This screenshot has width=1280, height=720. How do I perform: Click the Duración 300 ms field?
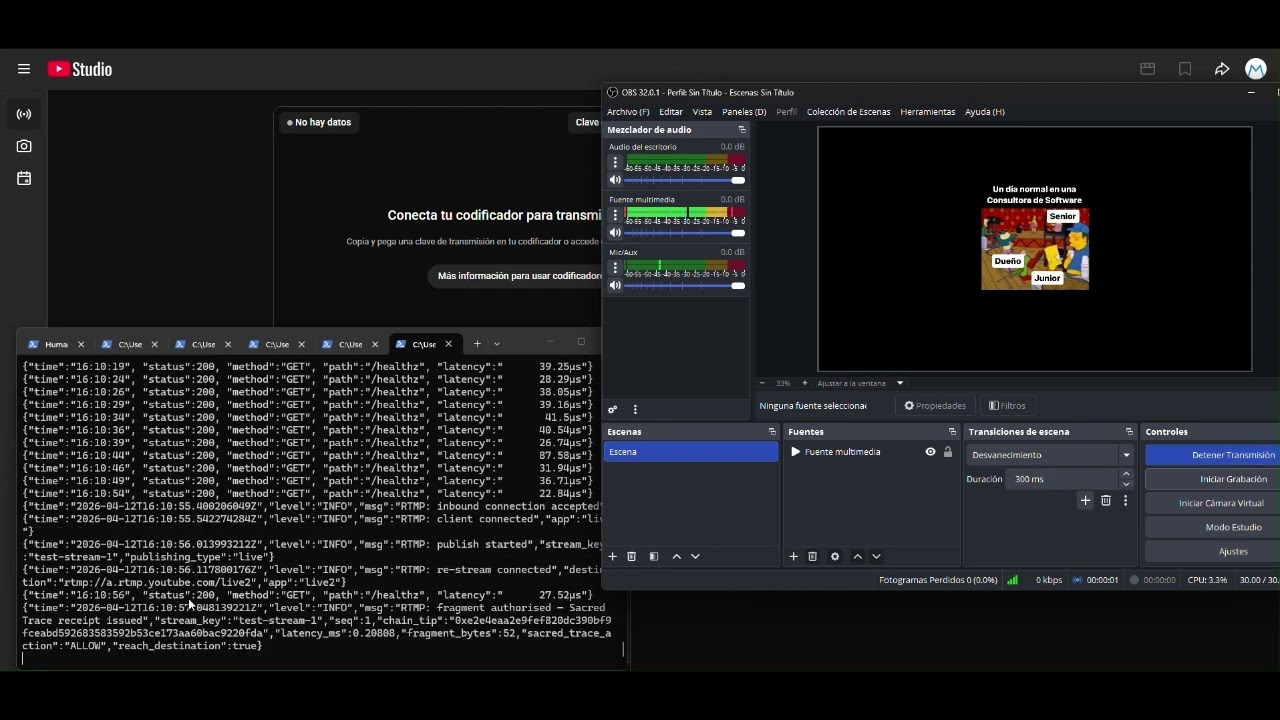1062,479
